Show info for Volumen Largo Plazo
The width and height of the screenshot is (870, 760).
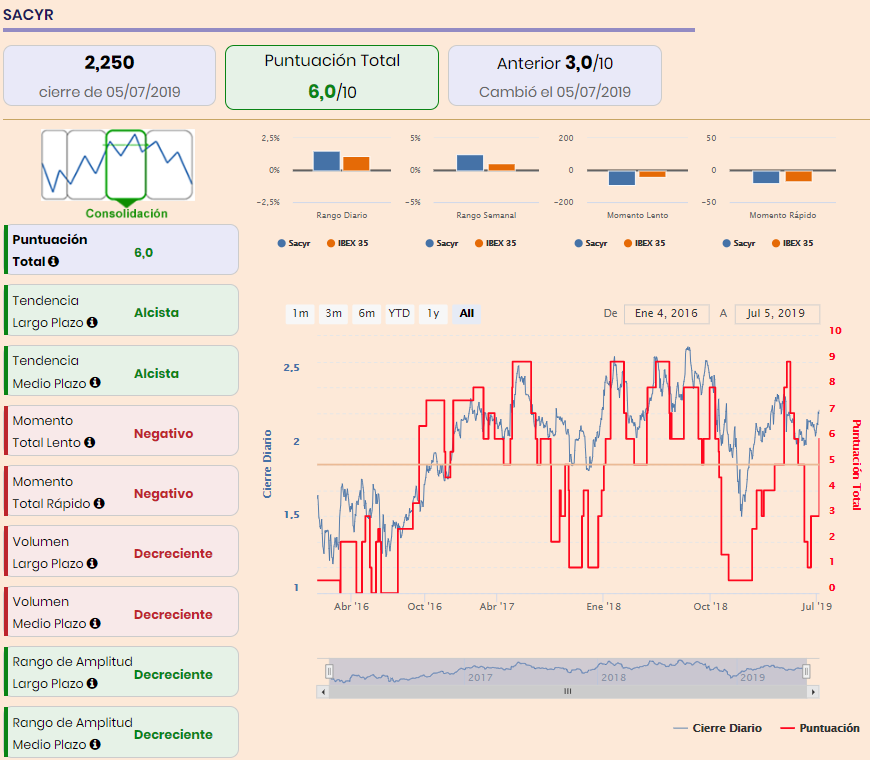point(92,564)
